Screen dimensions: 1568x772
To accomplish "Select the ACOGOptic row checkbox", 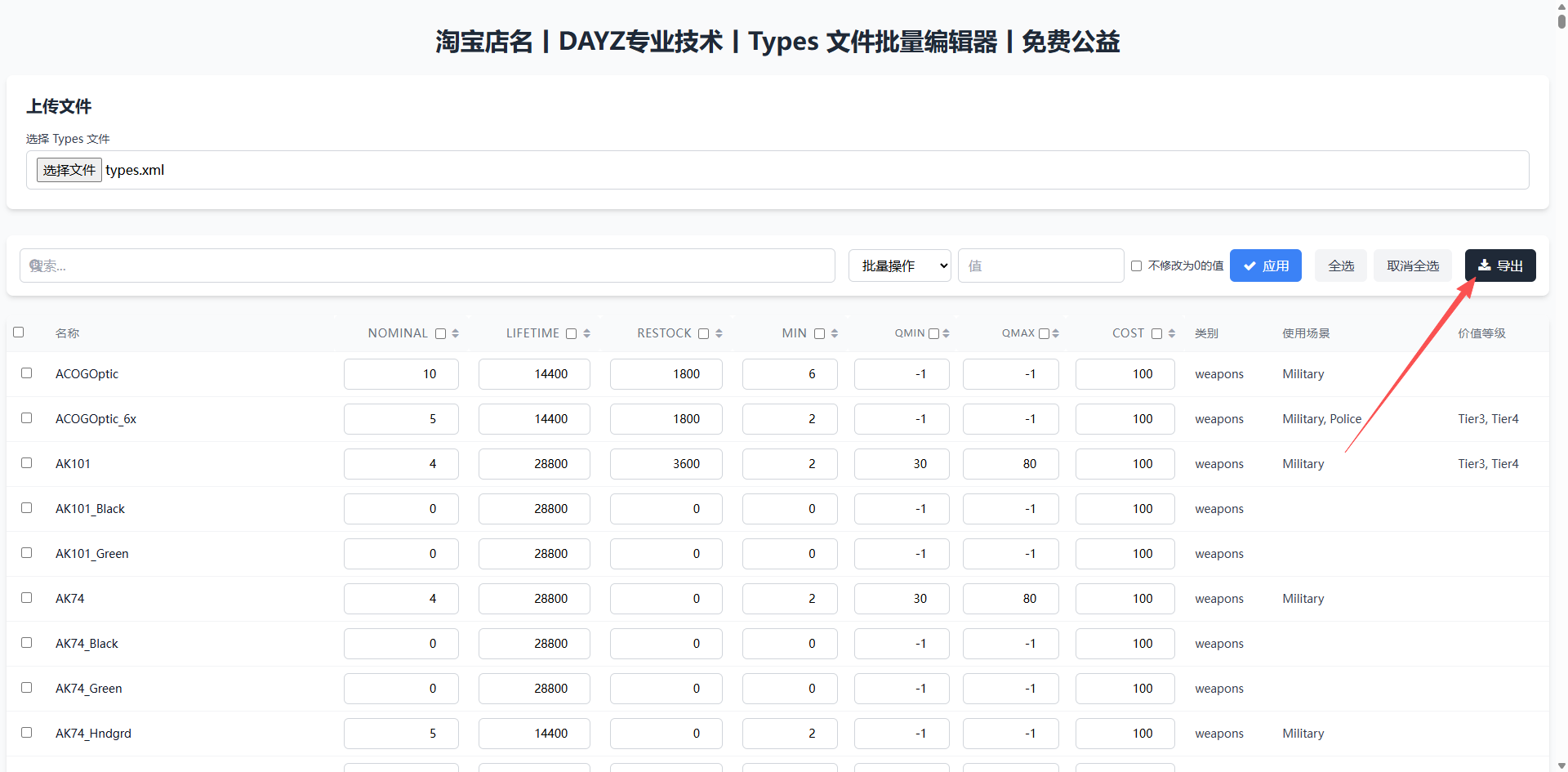I will [x=27, y=373].
